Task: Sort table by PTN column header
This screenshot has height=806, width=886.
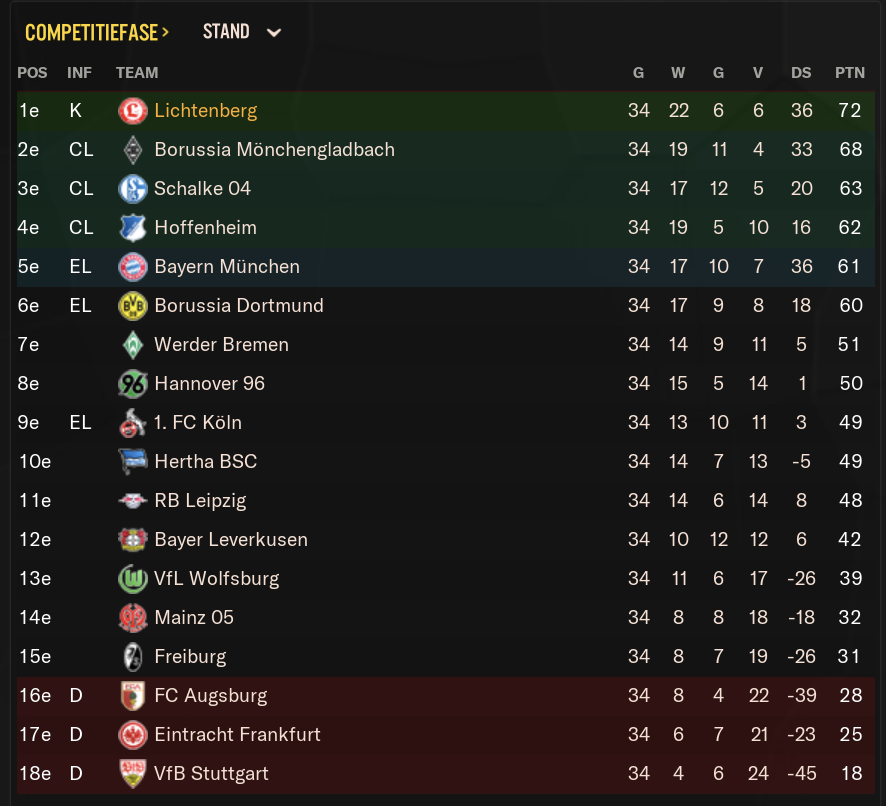Action: pyautogui.click(x=850, y=73)
